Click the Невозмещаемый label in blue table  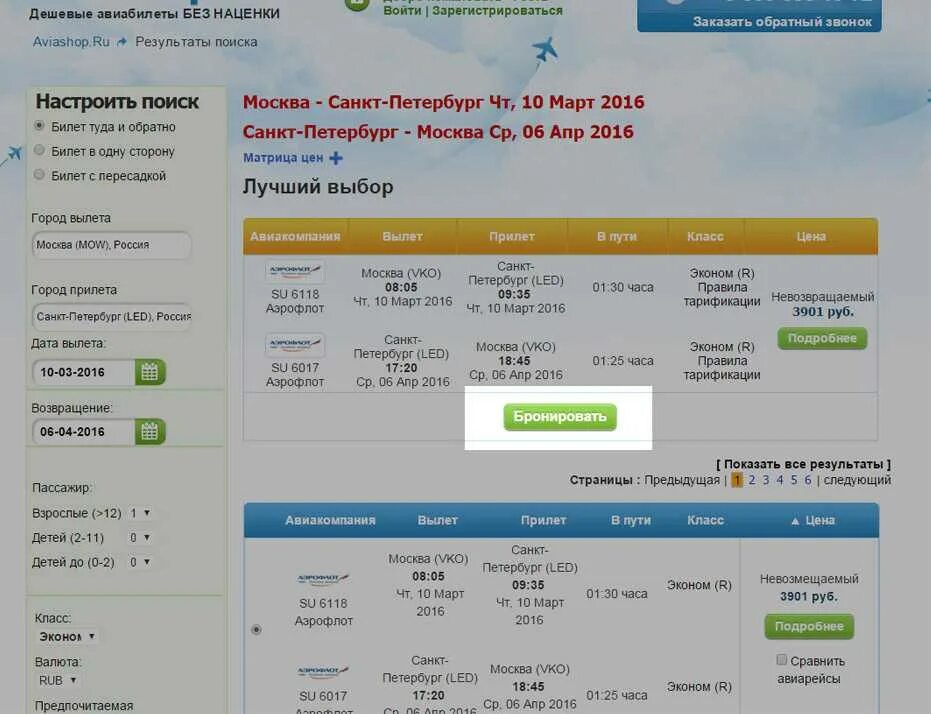pyautogui.click(x=809, y=579)
